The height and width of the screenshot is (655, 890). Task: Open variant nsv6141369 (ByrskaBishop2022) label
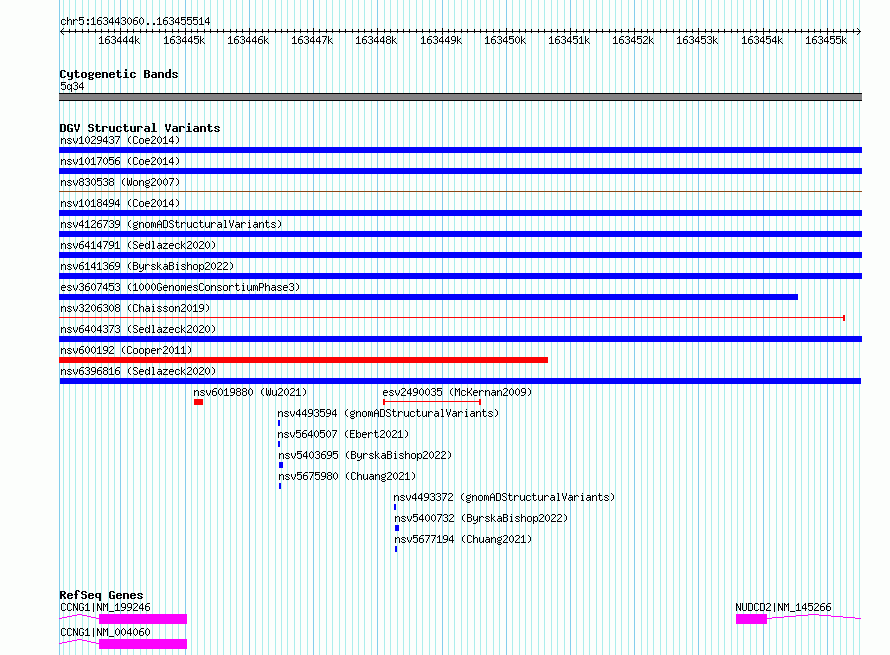[x=147, y=266]
